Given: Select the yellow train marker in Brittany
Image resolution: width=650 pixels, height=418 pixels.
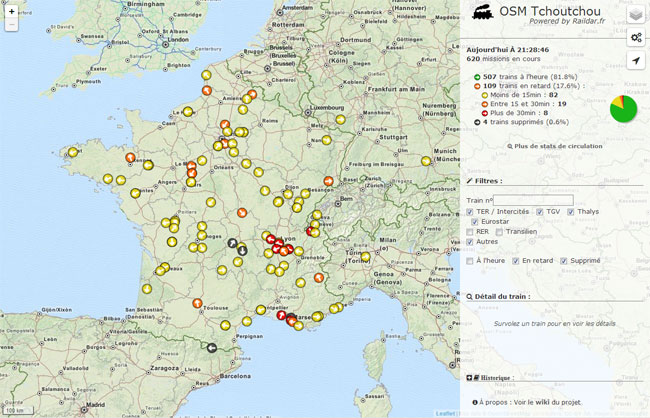Looking at the screenshot, I should [x=72, y=153].
